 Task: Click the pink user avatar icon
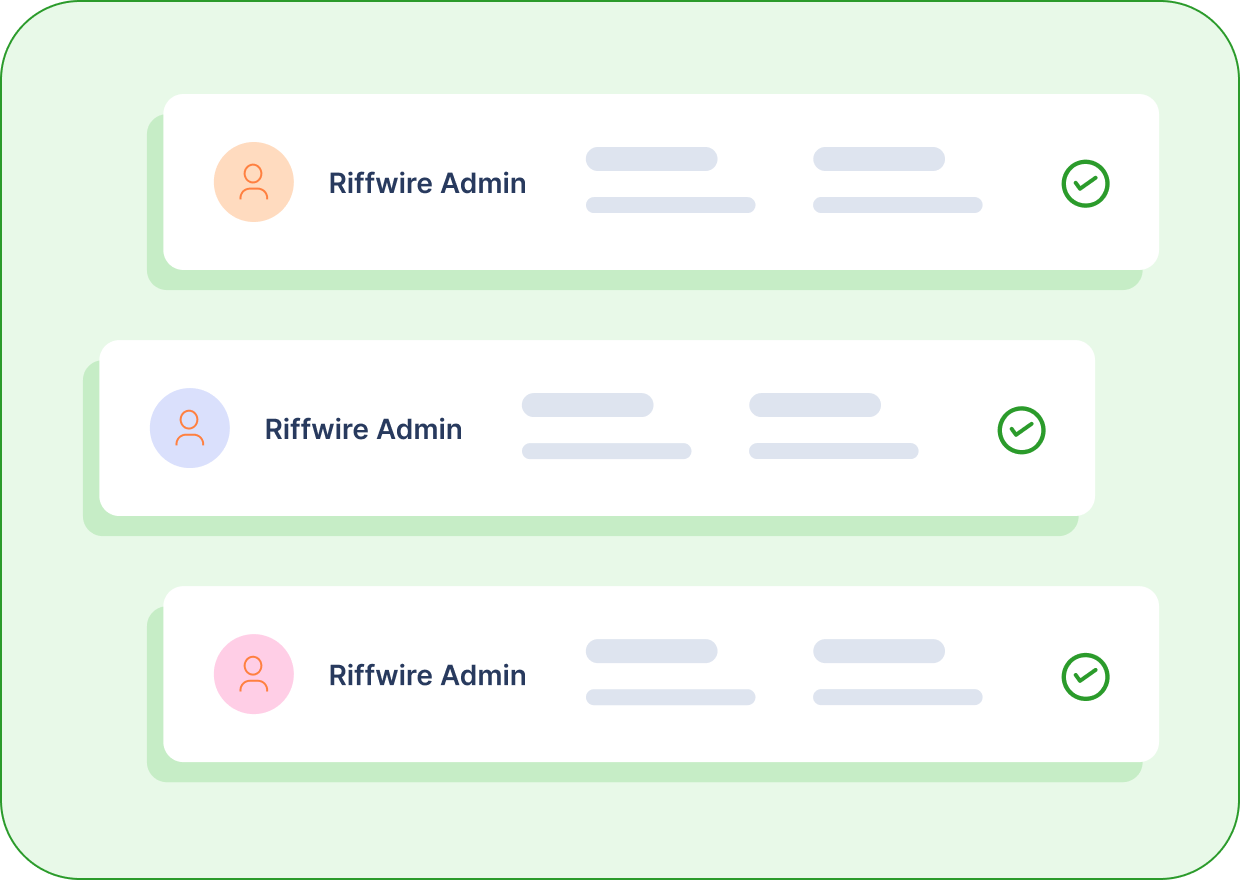[254, 674]
